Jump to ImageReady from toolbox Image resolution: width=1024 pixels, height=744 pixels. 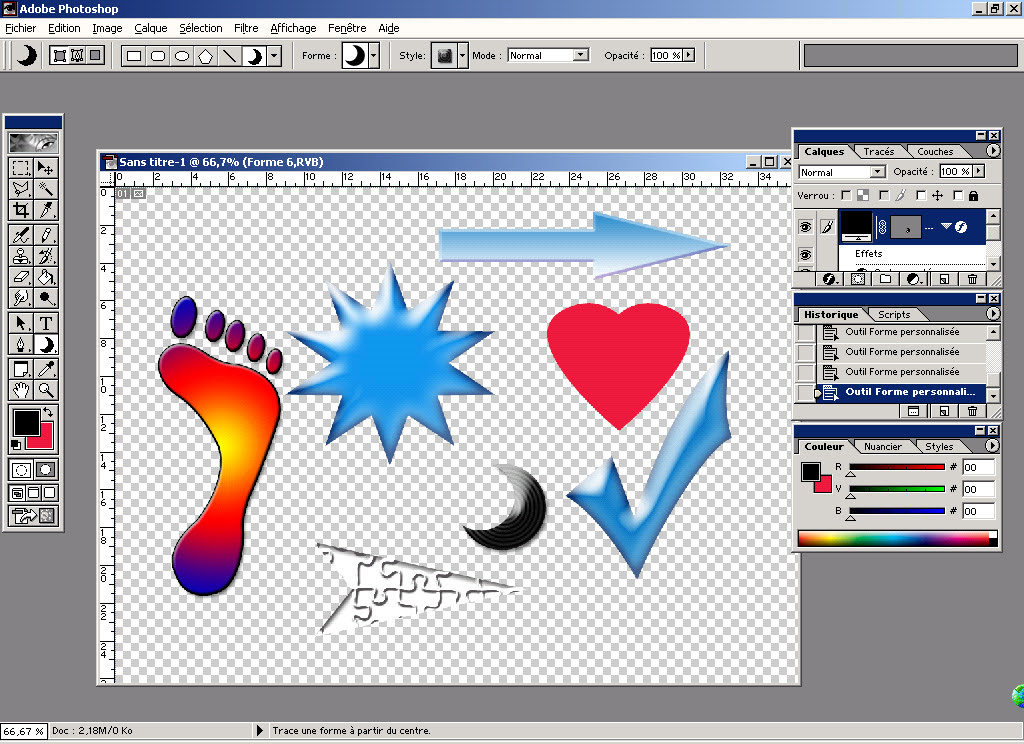(x=33, y=516)
